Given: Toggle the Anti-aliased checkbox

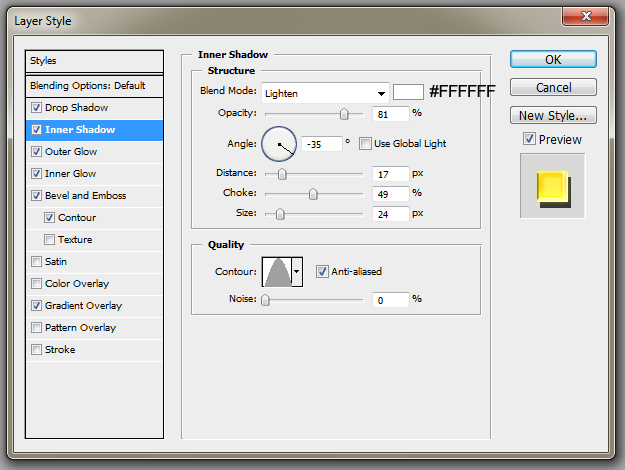Looking at the screenshot, I should pyautogui.click(x=322, y=271).
